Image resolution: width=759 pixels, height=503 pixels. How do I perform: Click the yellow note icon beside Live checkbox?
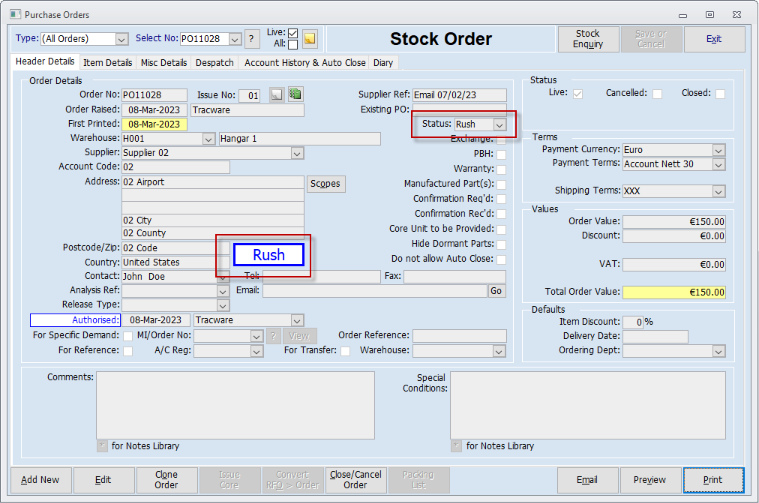(x=310, y=39)
